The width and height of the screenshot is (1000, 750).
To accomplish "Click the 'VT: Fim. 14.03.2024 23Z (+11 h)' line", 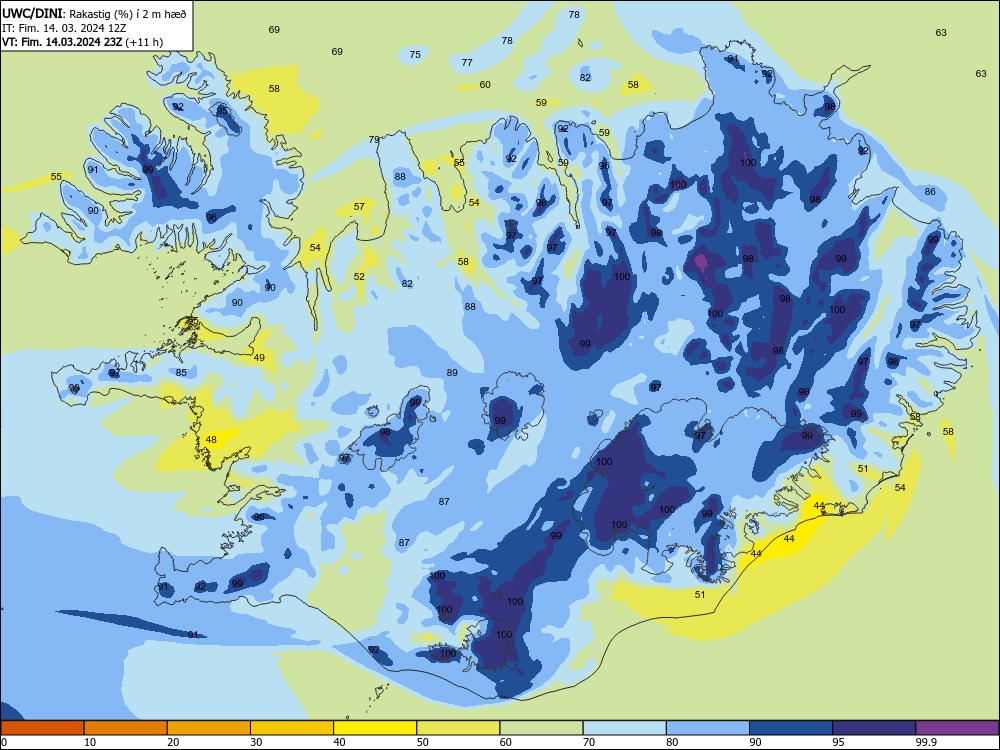I will coord(82,42).
